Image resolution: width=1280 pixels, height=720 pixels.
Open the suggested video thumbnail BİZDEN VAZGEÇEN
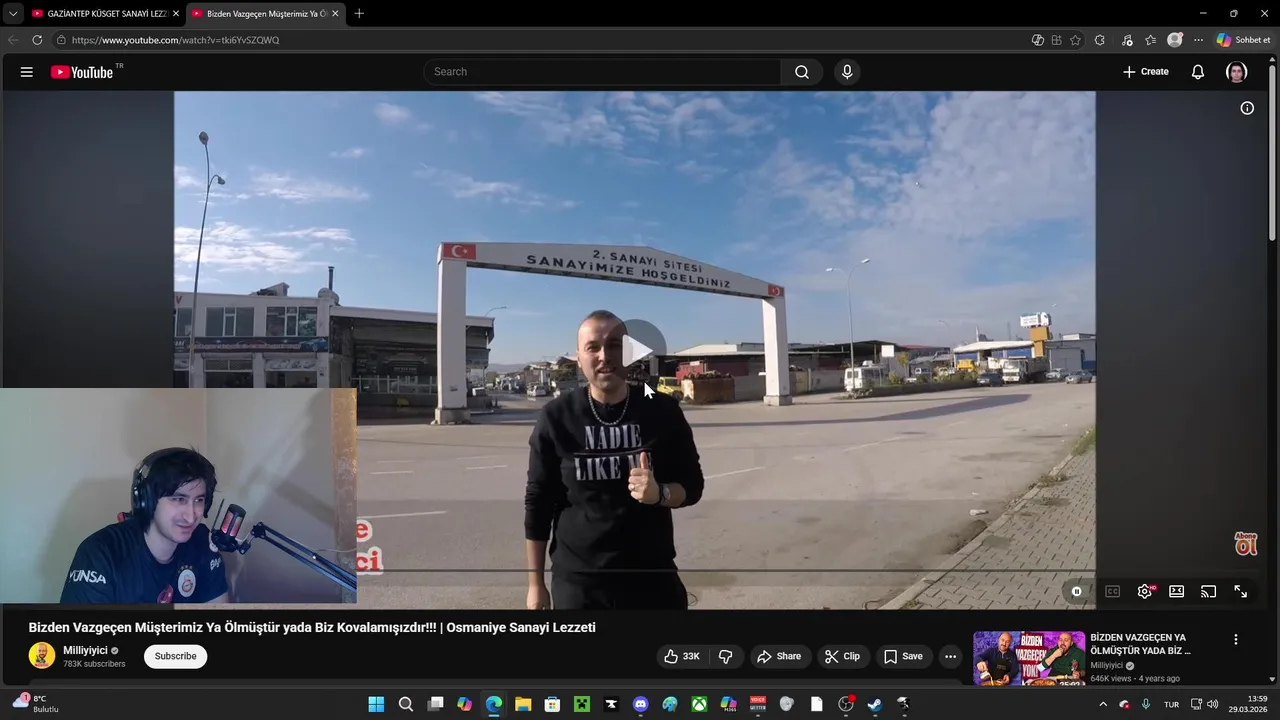click(1029, 658)
